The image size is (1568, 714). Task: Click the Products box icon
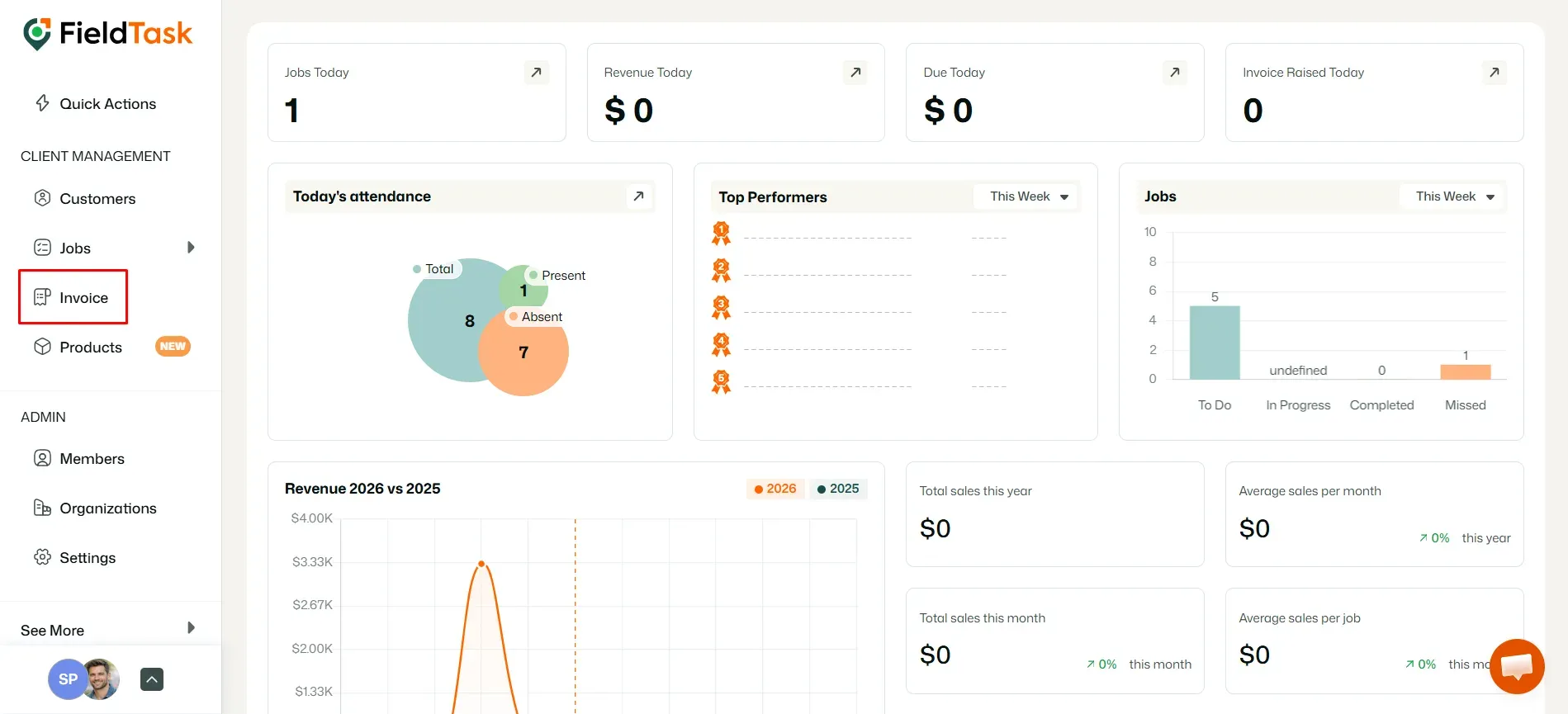coord(42,347)
